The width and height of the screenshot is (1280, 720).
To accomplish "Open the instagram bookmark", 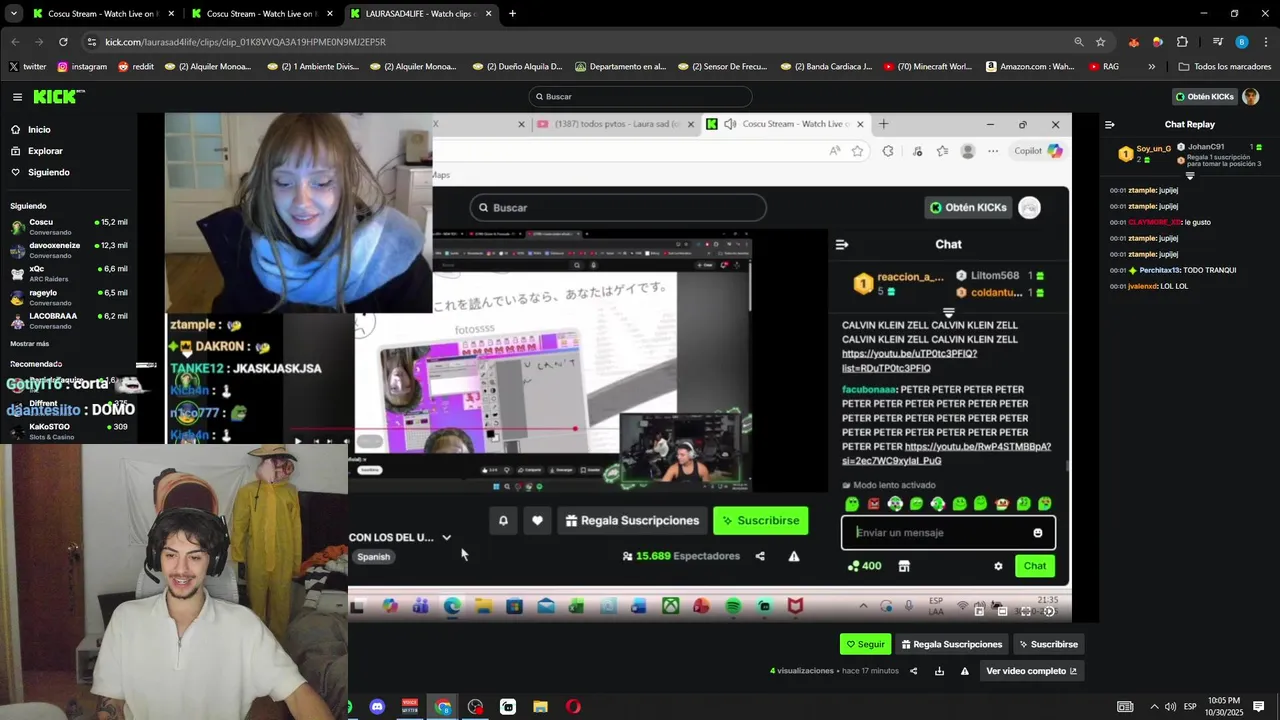I will (x=82, y=67).
